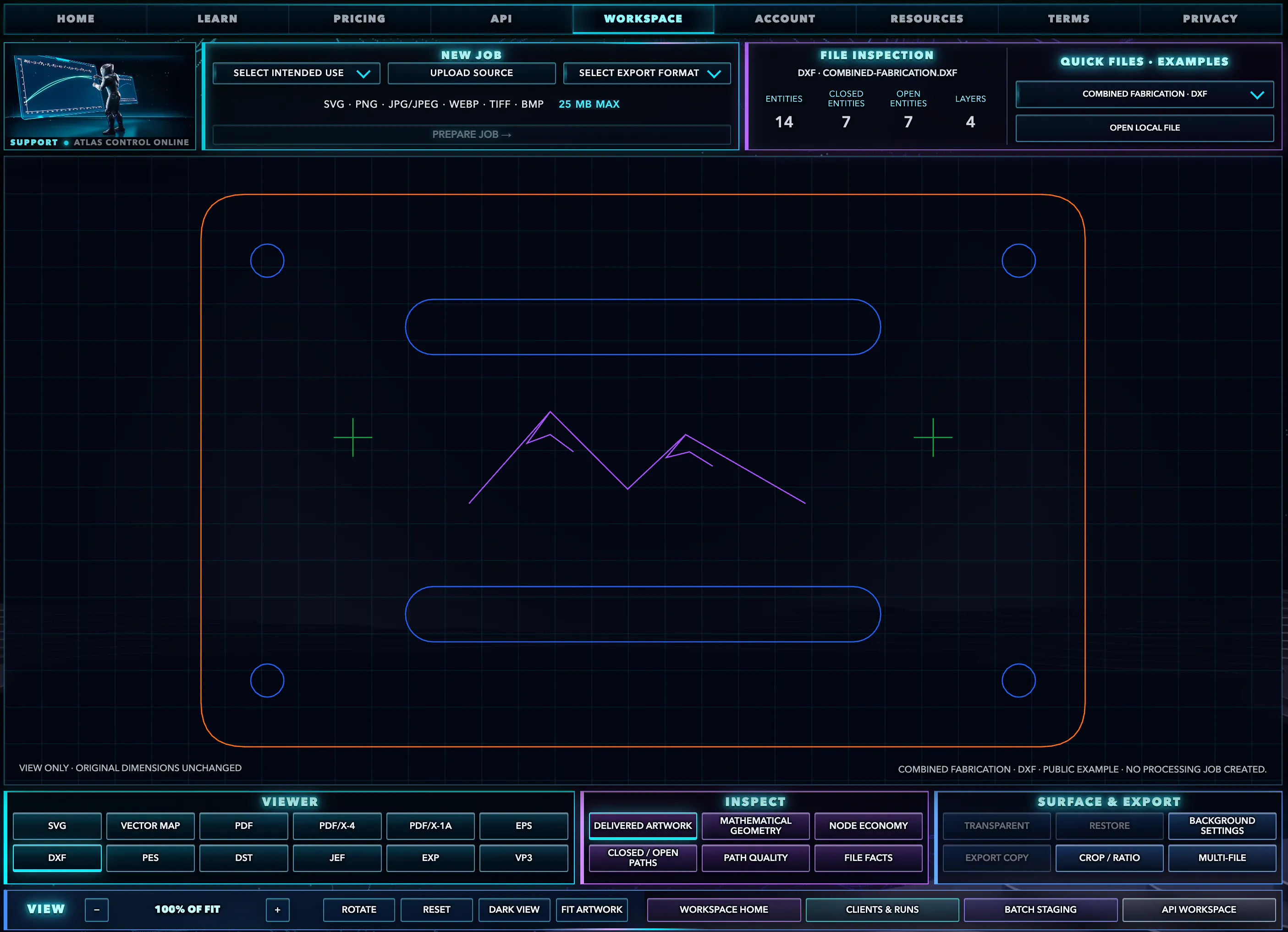Switch to the API tab

coord(501,19)
